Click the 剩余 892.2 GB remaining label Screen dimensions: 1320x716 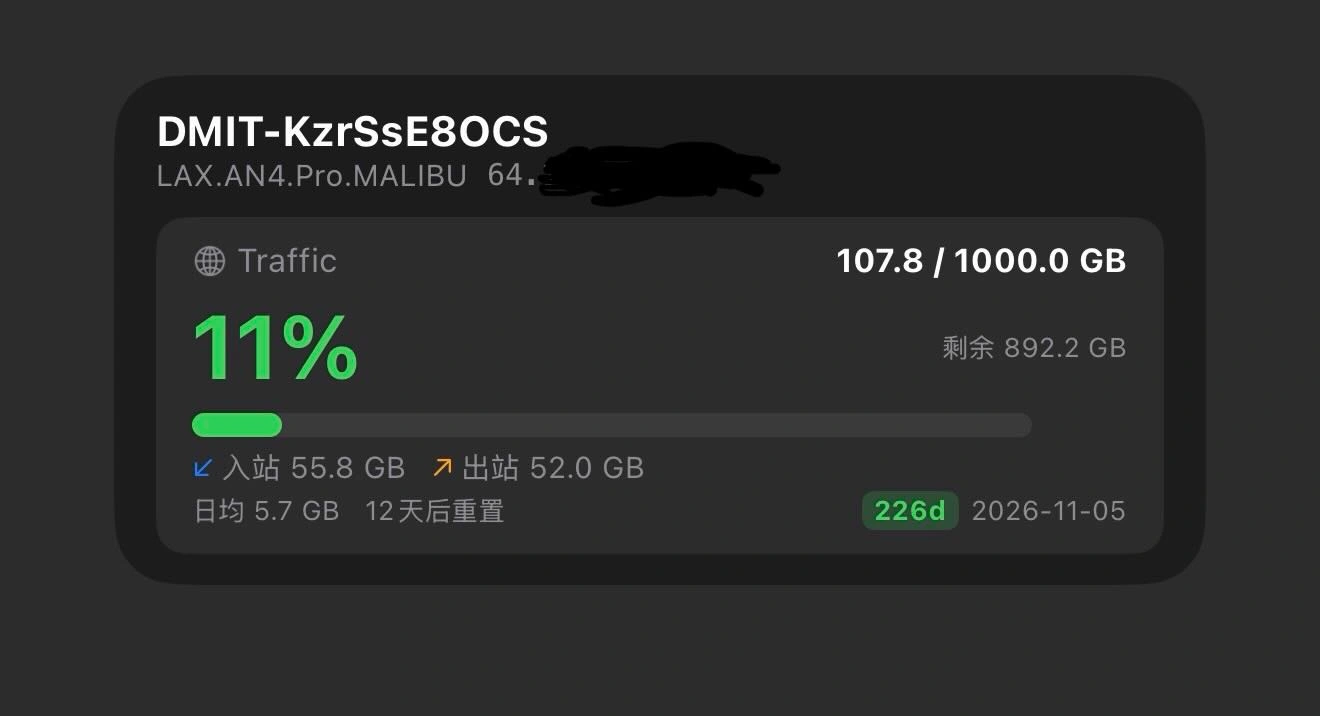(1034, 347)
